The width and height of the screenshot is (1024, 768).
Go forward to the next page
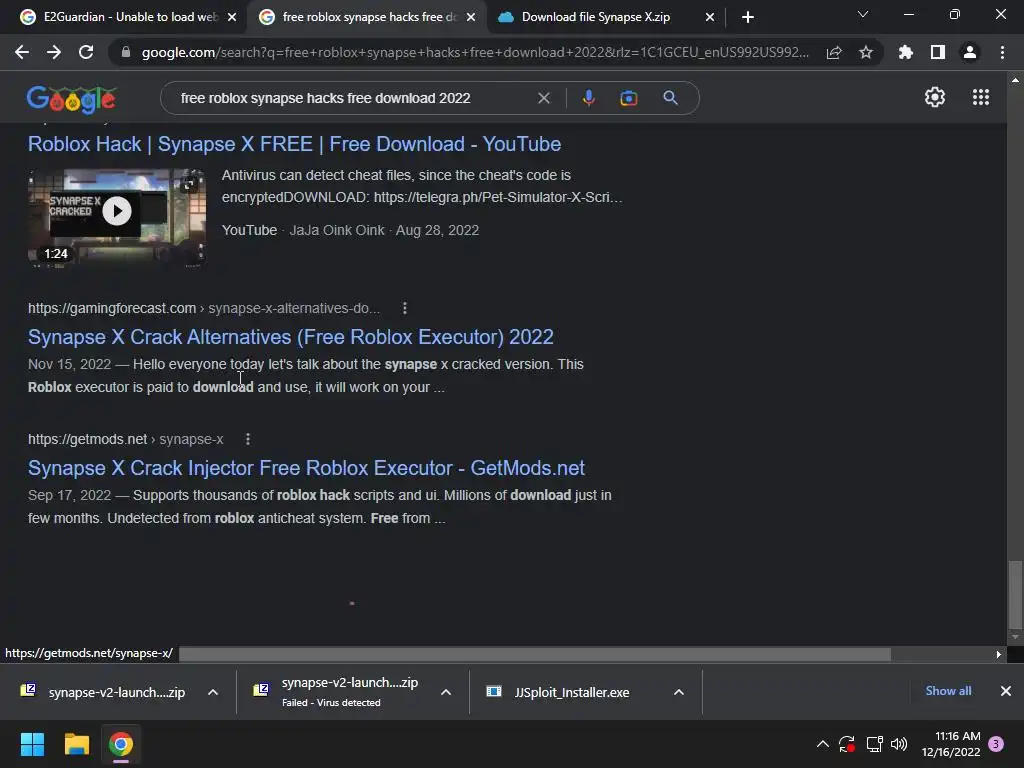point(54,52)
